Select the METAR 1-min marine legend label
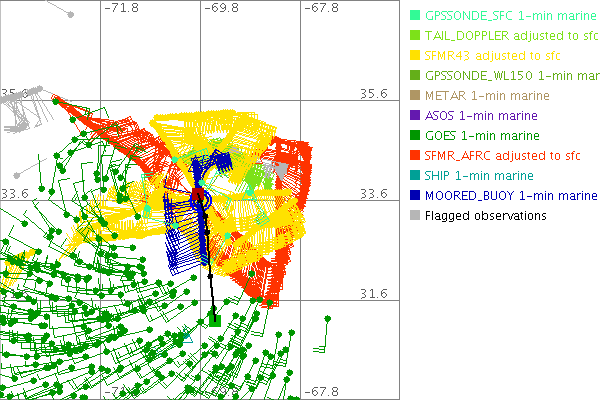The width and height of the screenshot is (600, 400). tap(487, 96)
